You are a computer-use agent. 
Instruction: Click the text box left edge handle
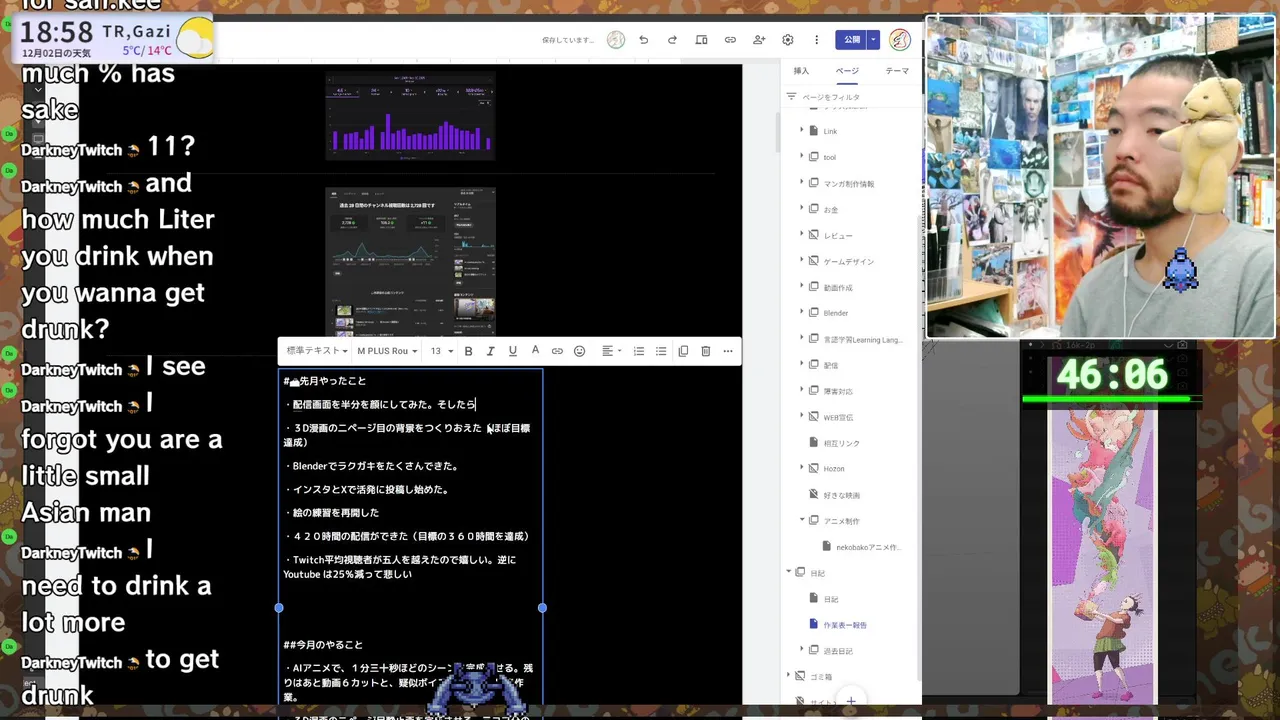point(279,608)
